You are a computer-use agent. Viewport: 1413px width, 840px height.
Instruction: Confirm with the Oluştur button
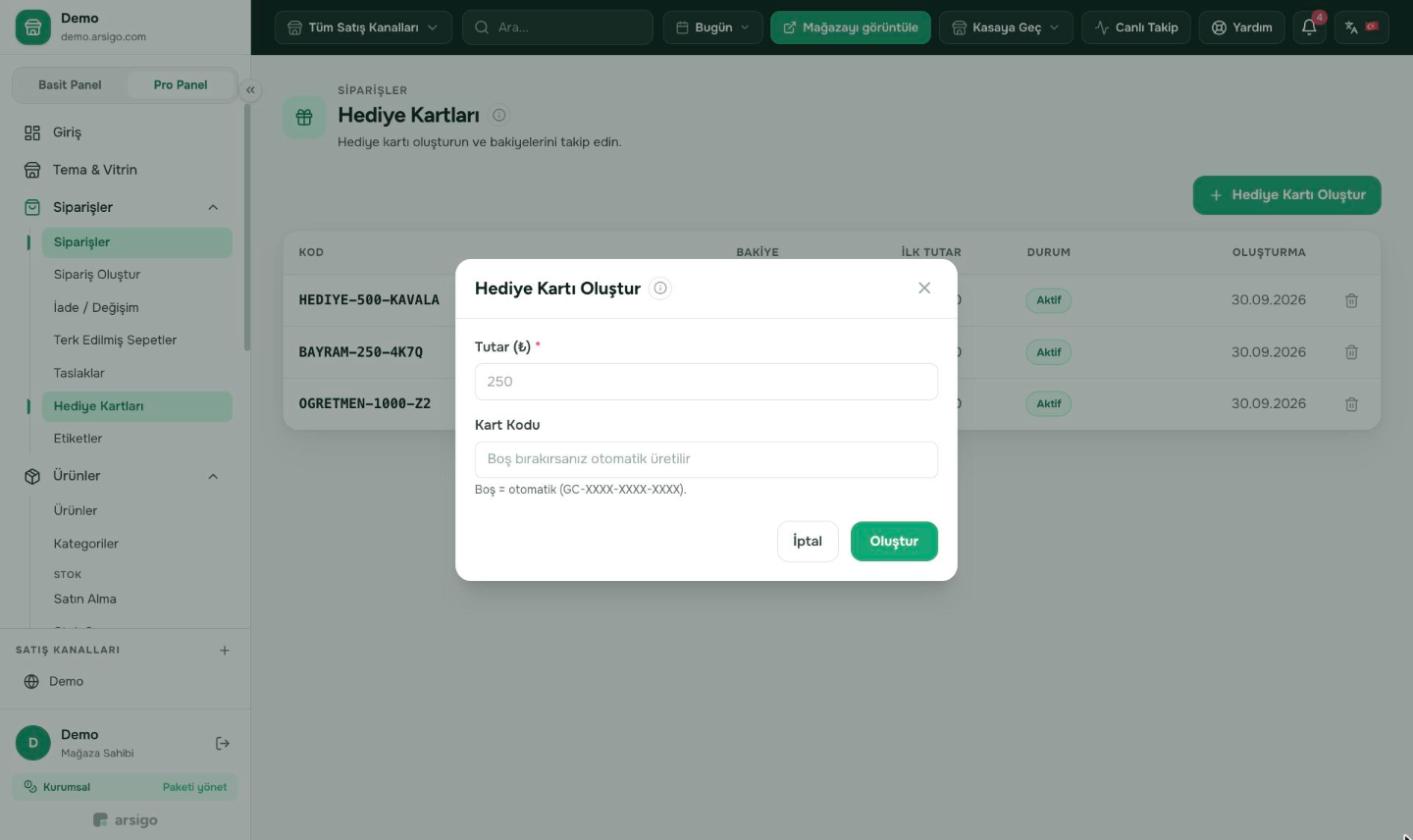coord(894,541)
